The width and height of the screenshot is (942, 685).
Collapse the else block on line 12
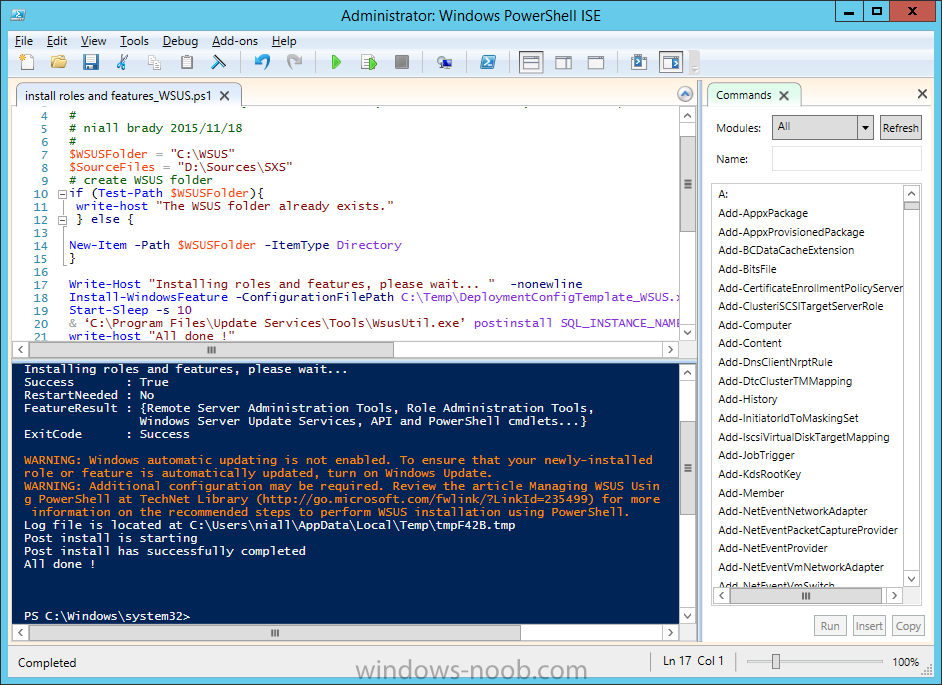pyautogui.click(x=62, y=220)
